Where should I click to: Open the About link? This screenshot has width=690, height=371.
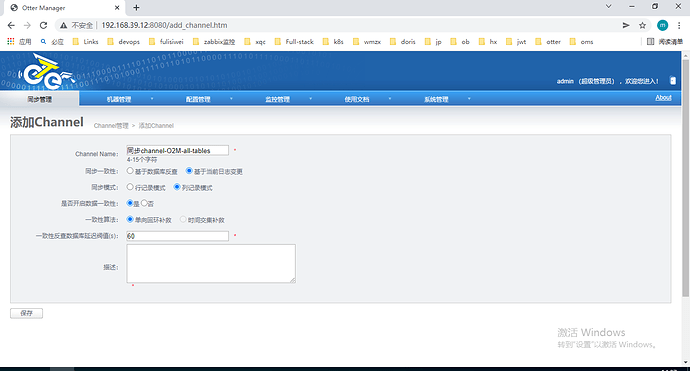pyautogui.click(x=663, y=98)
